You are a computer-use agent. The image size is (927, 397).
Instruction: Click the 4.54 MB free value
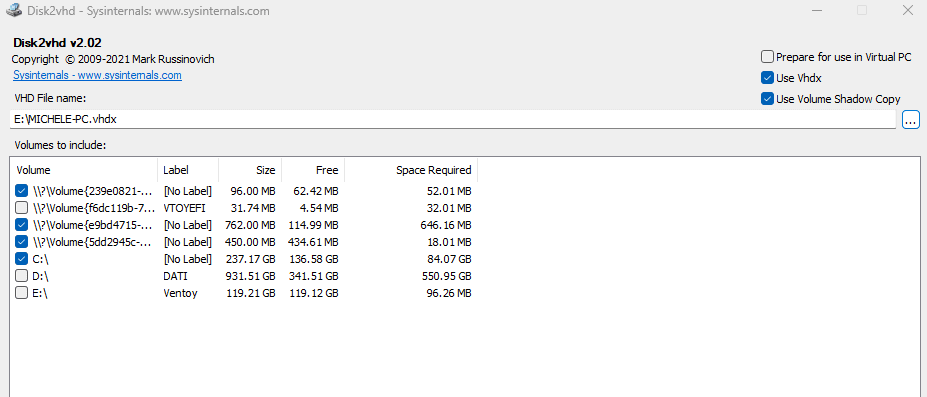pyautogui.click(x=319, y=207)
